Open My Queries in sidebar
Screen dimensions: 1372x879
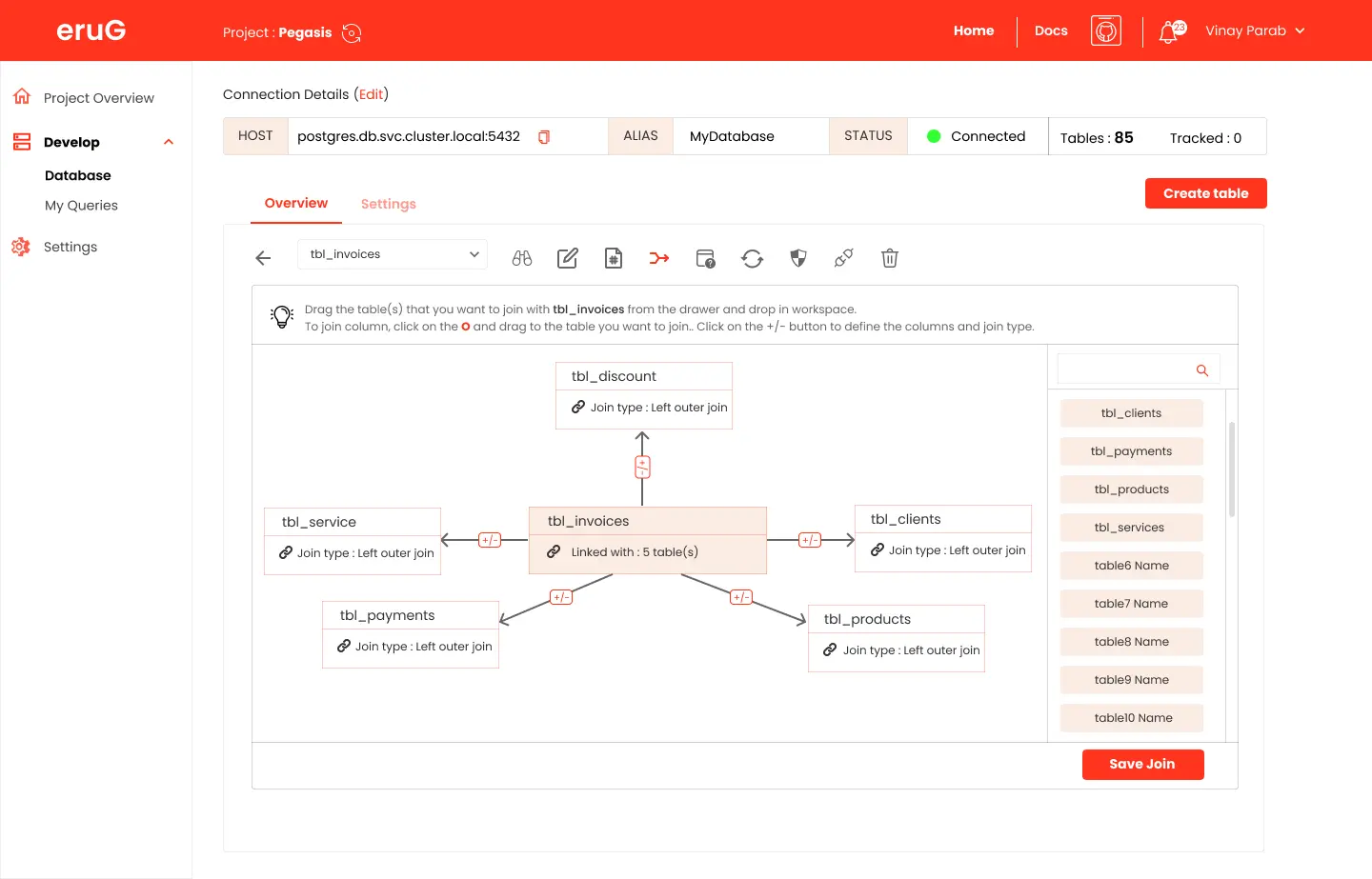coord(81,206)
